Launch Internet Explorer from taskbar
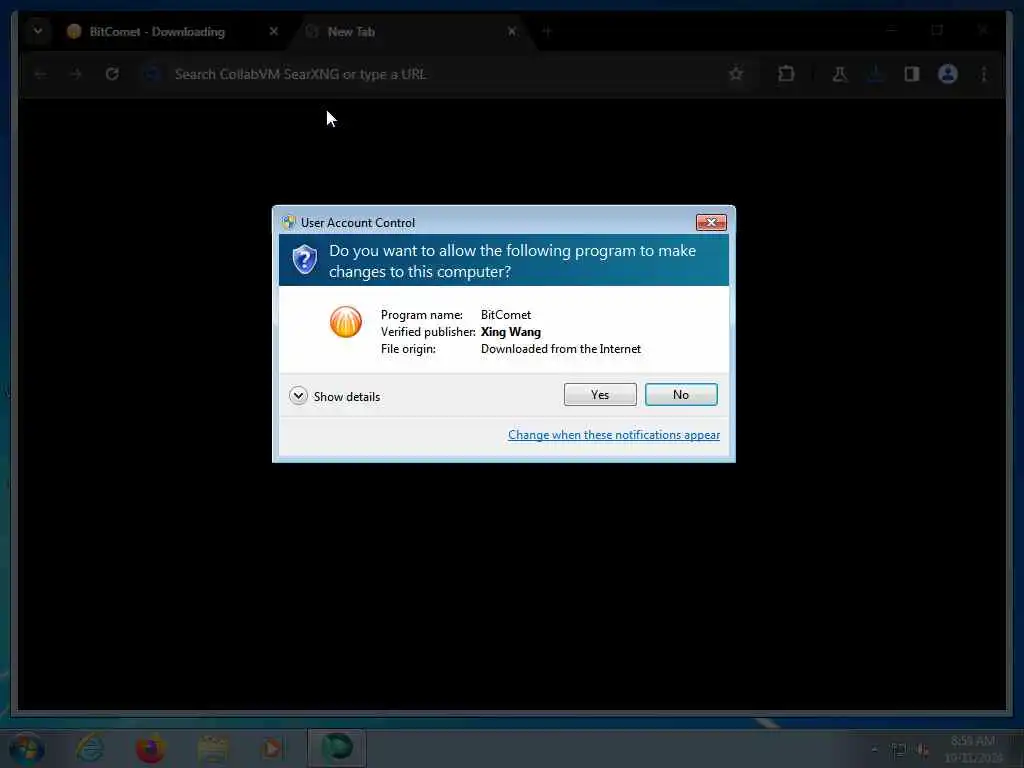The height and width of the screenshot is (768, 1024). click(89, 748)
